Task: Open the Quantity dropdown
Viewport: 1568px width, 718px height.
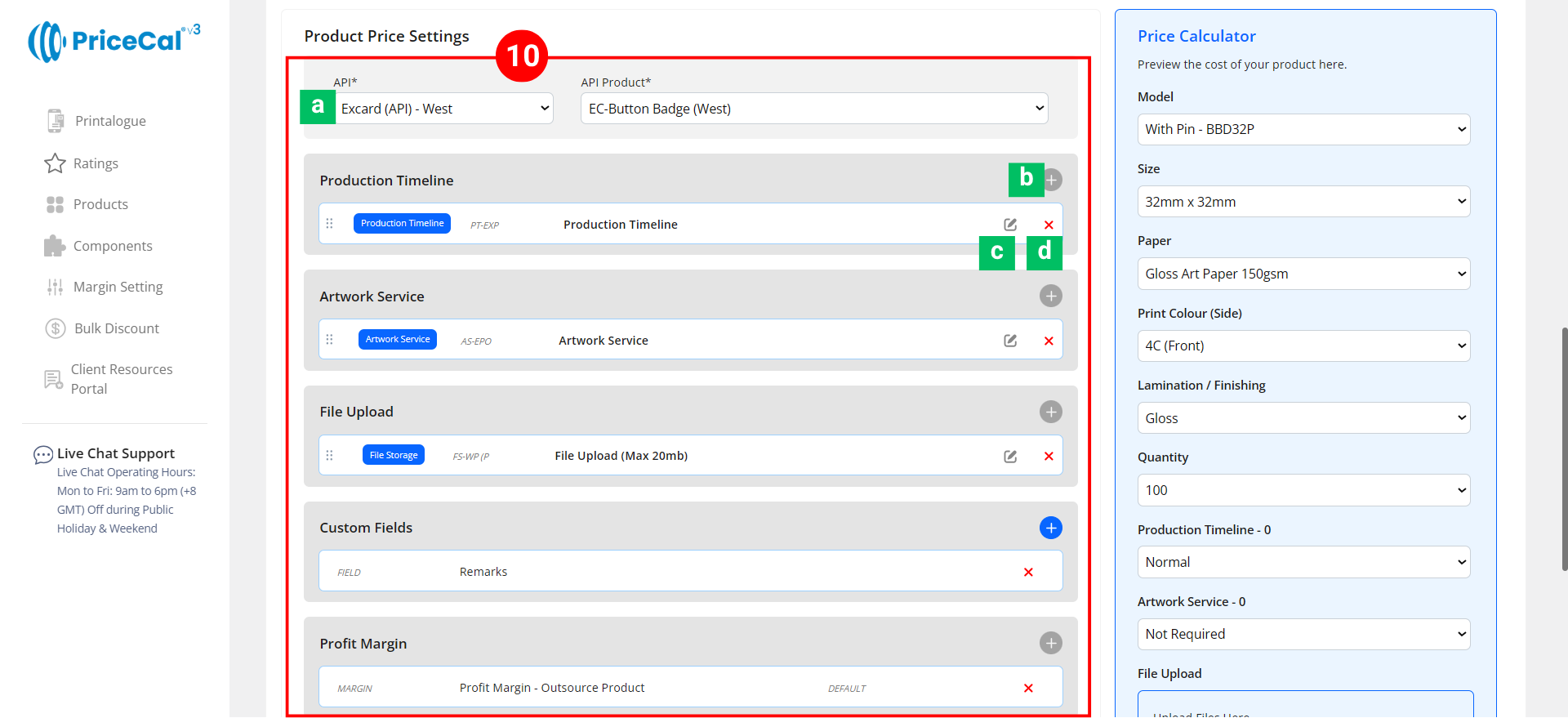Action: coord(1303,490)
